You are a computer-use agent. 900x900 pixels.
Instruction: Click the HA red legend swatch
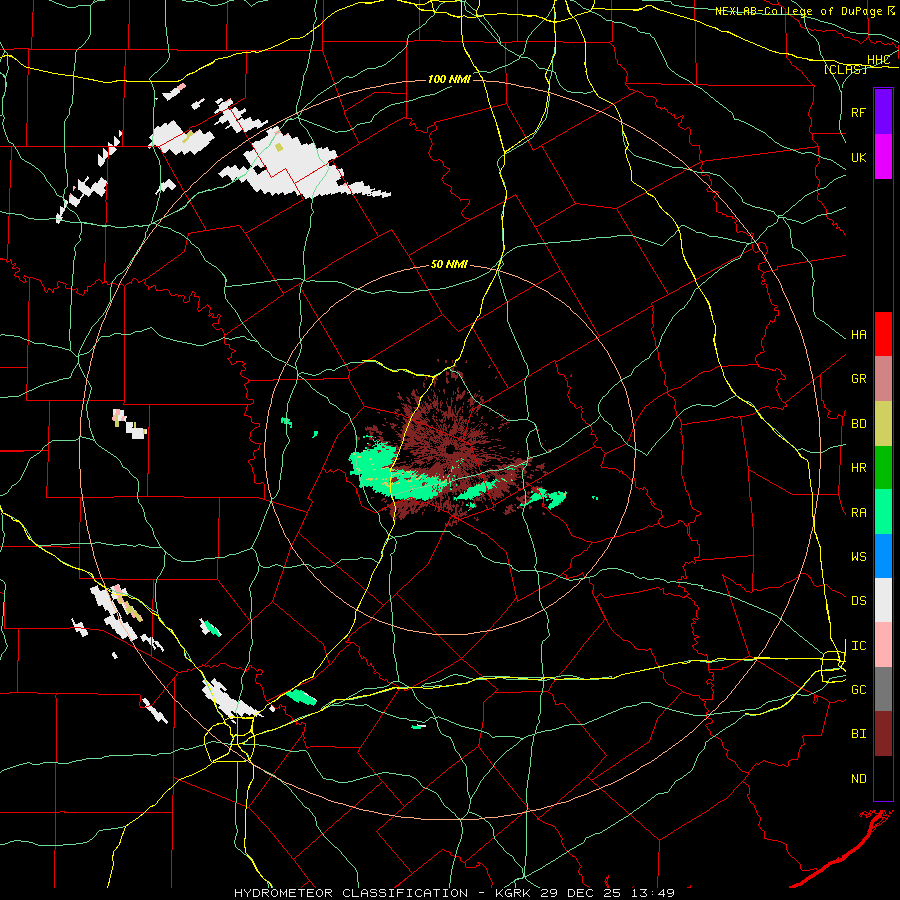click(x=883, y=334)
